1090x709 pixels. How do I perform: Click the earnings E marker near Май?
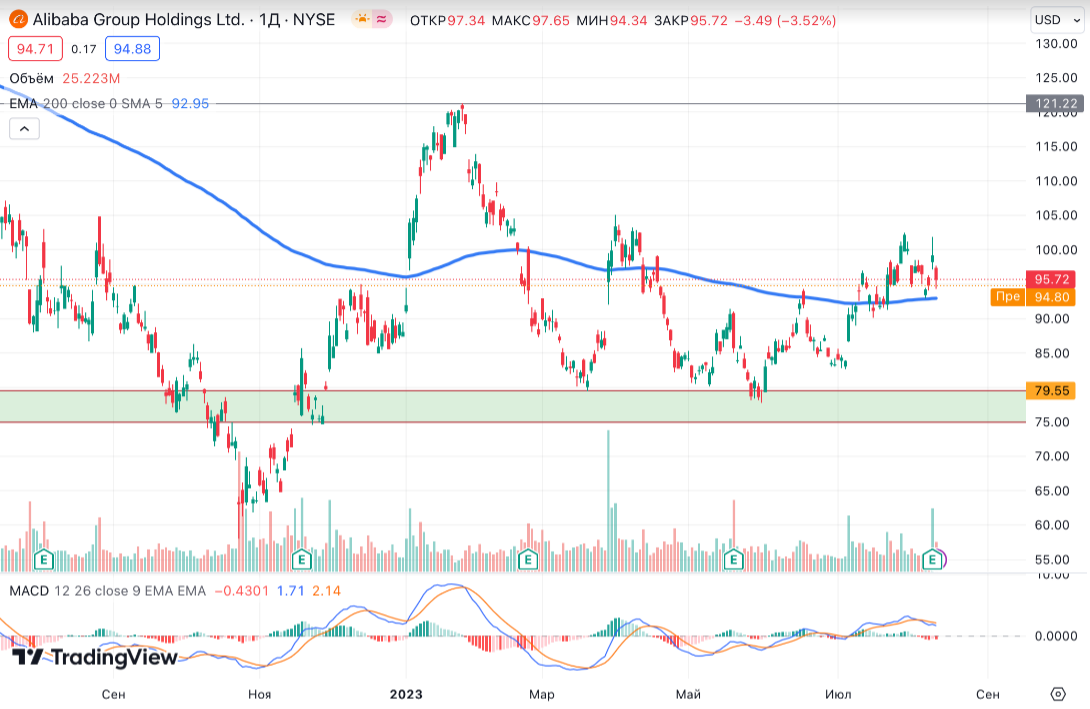(x=733, y=558)
